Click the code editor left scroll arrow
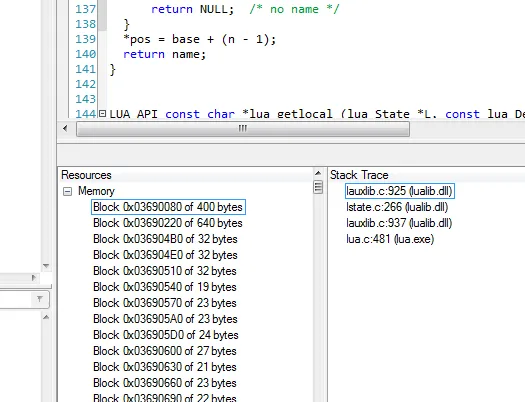 pyautogui.click(x=65, y=129)
